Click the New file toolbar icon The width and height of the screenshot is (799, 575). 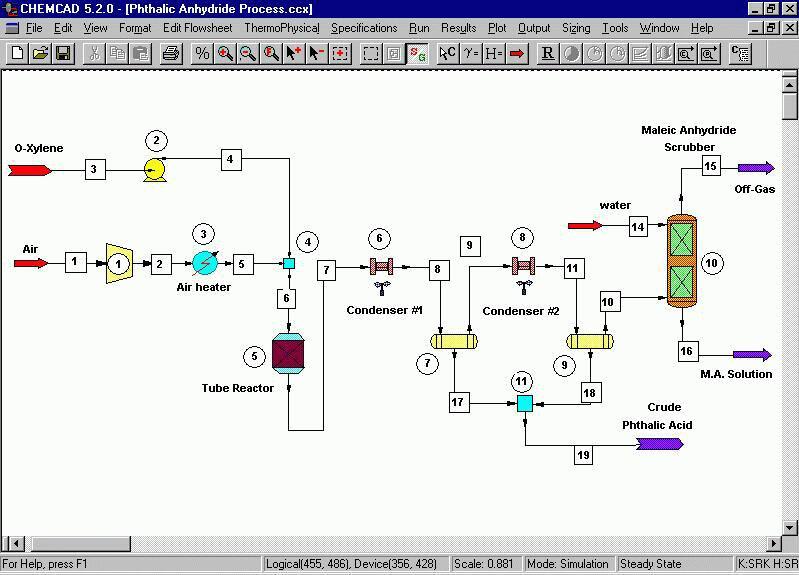point(17,53)
